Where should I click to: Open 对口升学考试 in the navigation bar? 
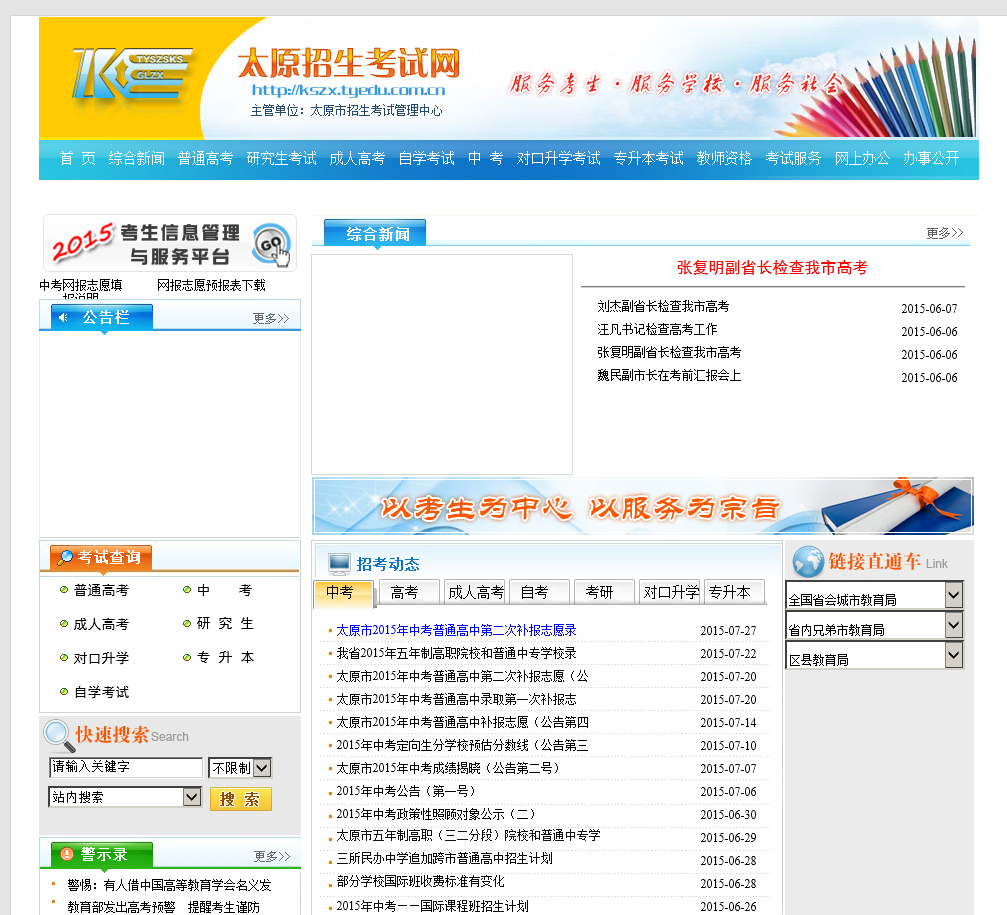point(558,159)
